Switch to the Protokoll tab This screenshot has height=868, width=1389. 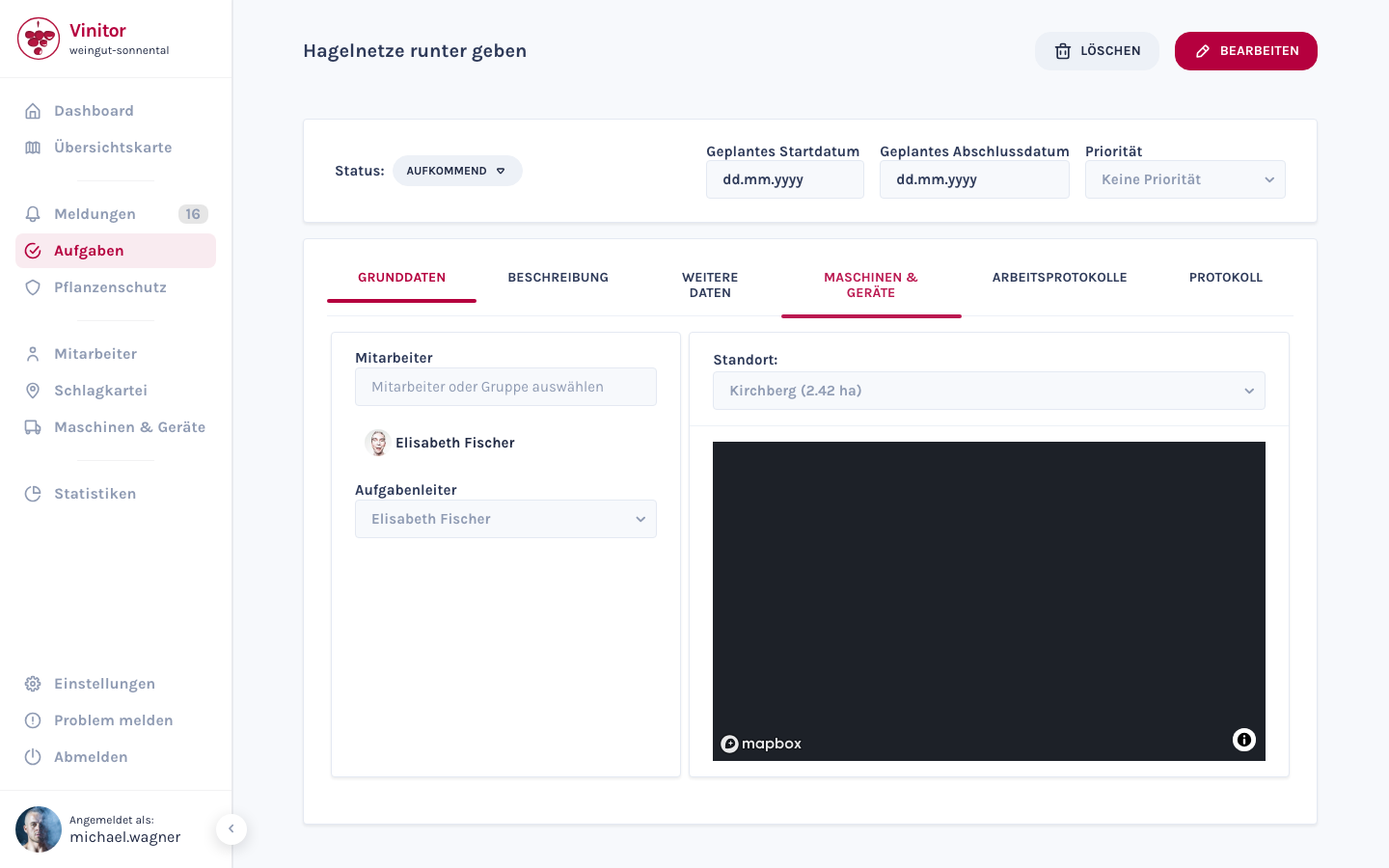1226,278
